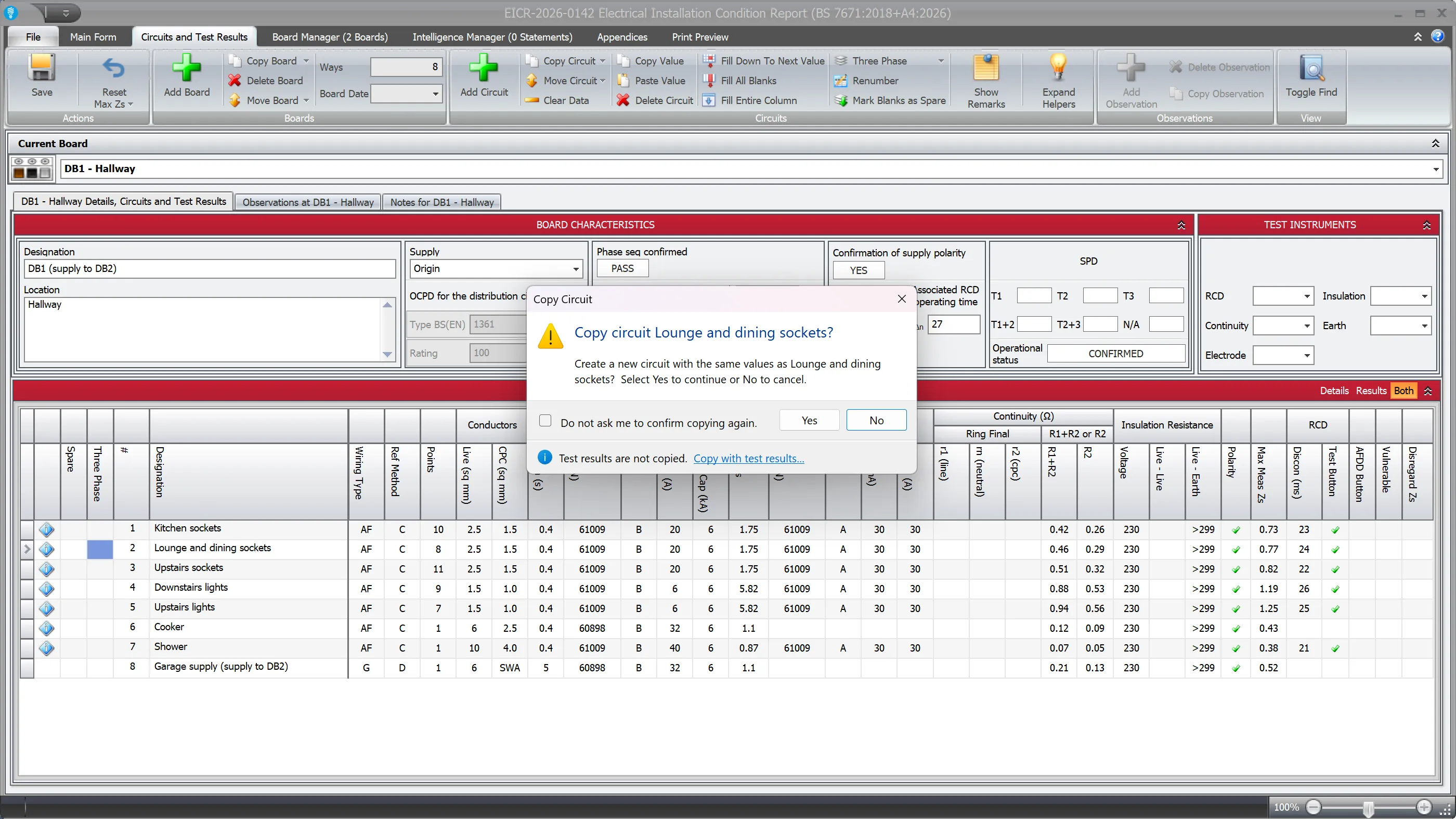The height and width of the screenshot is (819, 1456).
Task: Click the Fill Entire Column icon
Action: pos(709,100)
